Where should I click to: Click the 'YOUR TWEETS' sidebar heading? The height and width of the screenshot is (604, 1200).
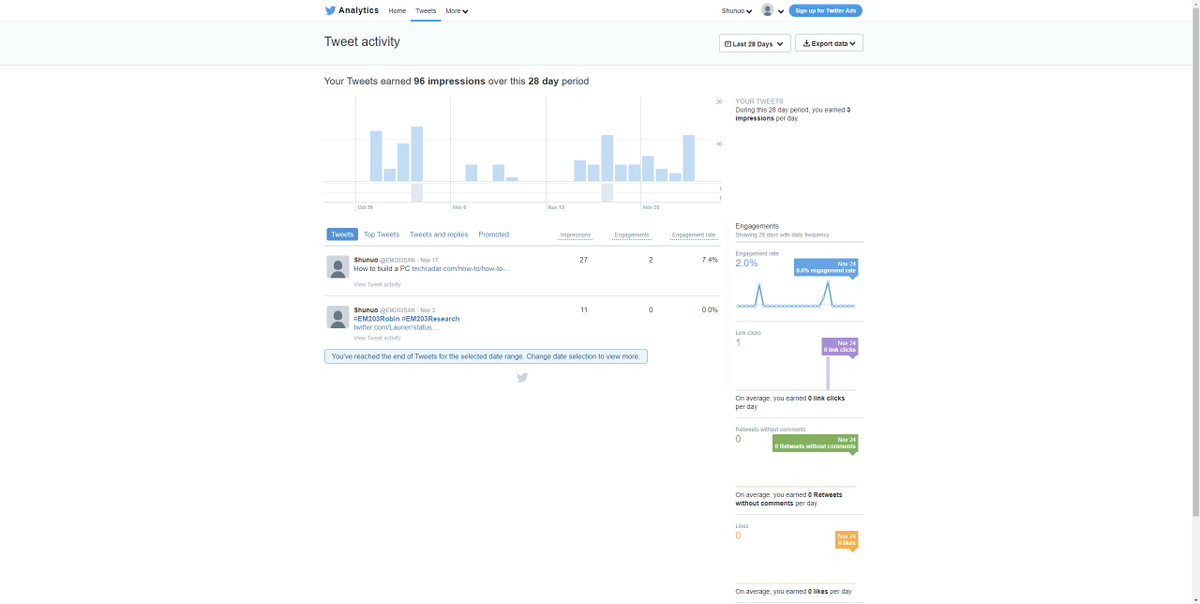coord(759,101)
